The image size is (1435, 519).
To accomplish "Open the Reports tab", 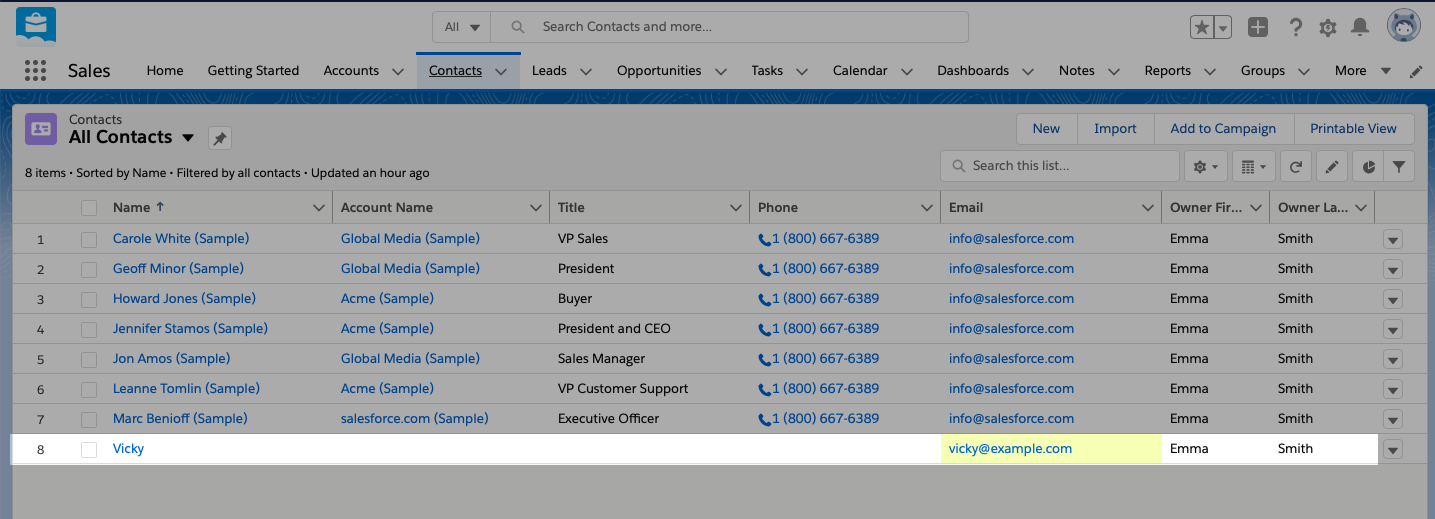I will tap(1168, 71).
